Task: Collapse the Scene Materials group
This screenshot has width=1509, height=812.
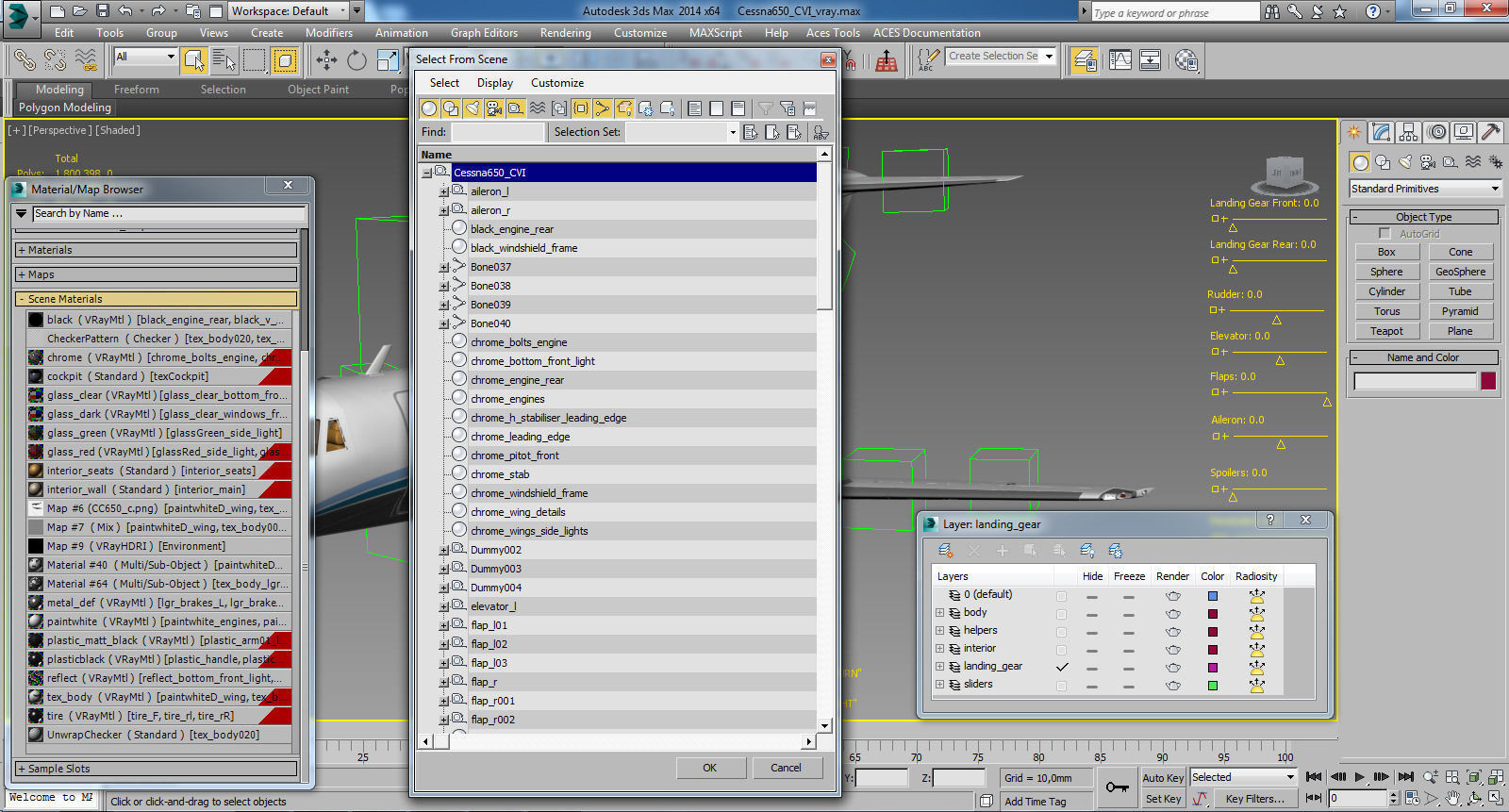Action: click(x=157, y=299)
